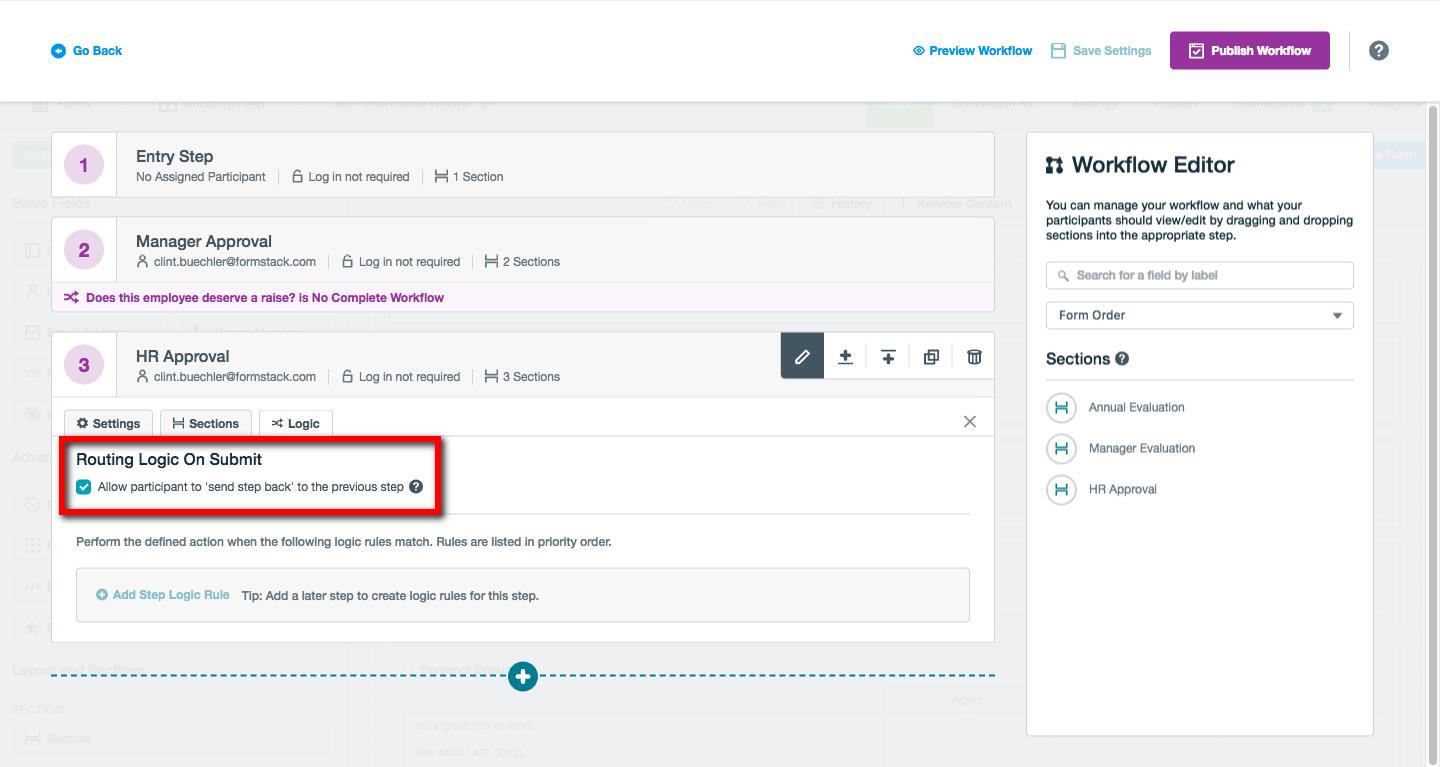Viewport: 1440px width, 767px height.
Task: Close the HR Approval step panel
Action: tap(969, 422)
